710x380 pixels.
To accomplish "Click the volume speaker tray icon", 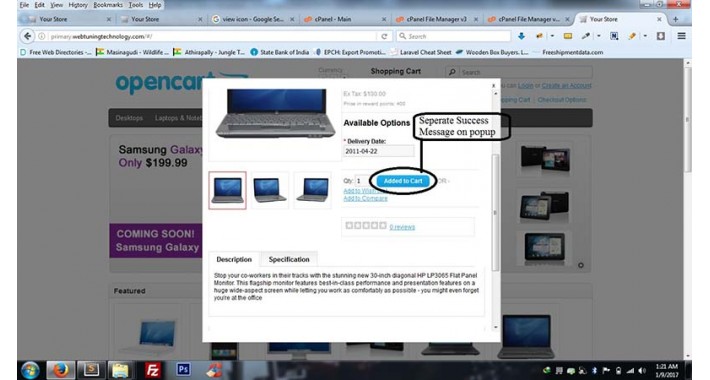I will [642, 371].
